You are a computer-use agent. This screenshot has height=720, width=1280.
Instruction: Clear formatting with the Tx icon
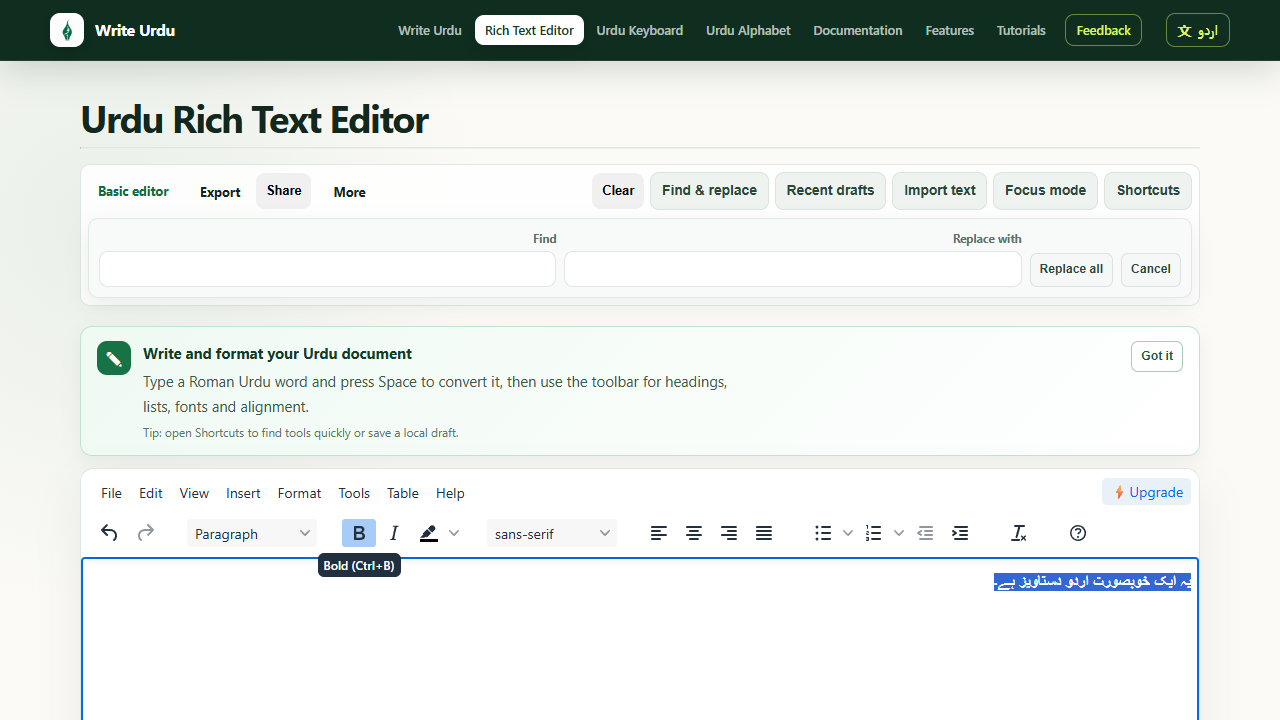1019,533
